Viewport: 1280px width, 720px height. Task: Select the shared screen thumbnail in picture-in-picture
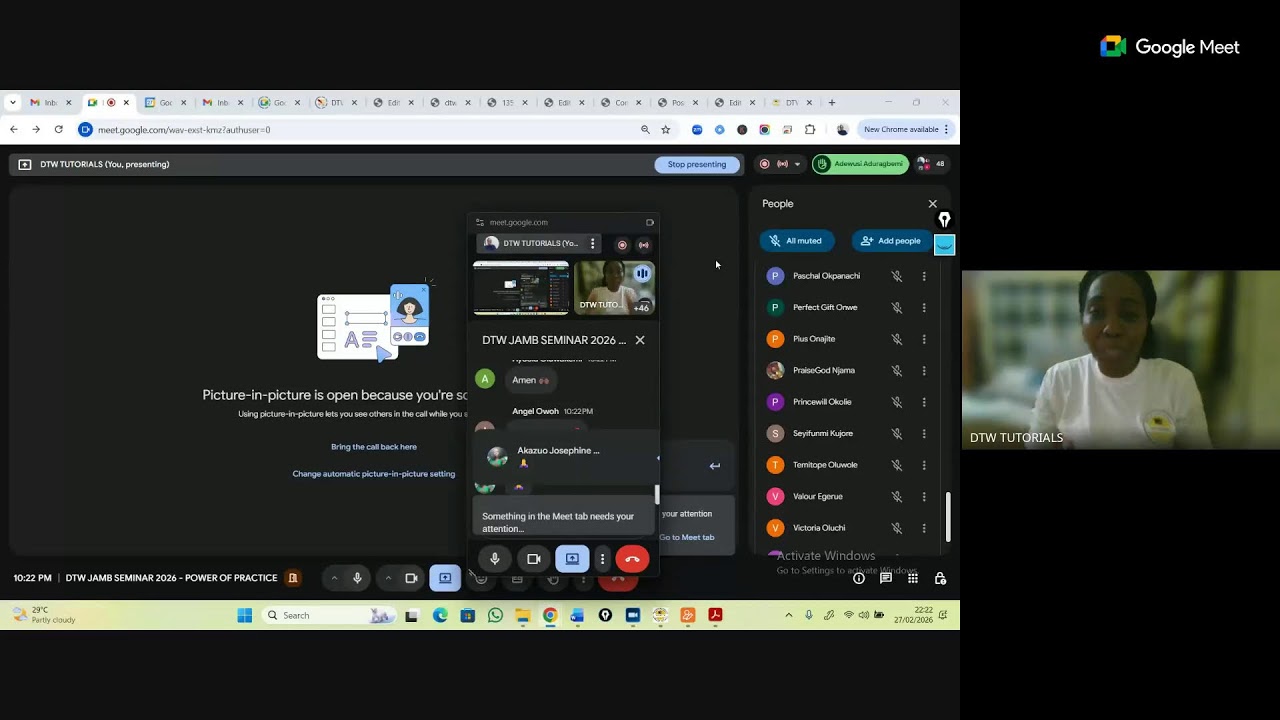pos(521,287)
